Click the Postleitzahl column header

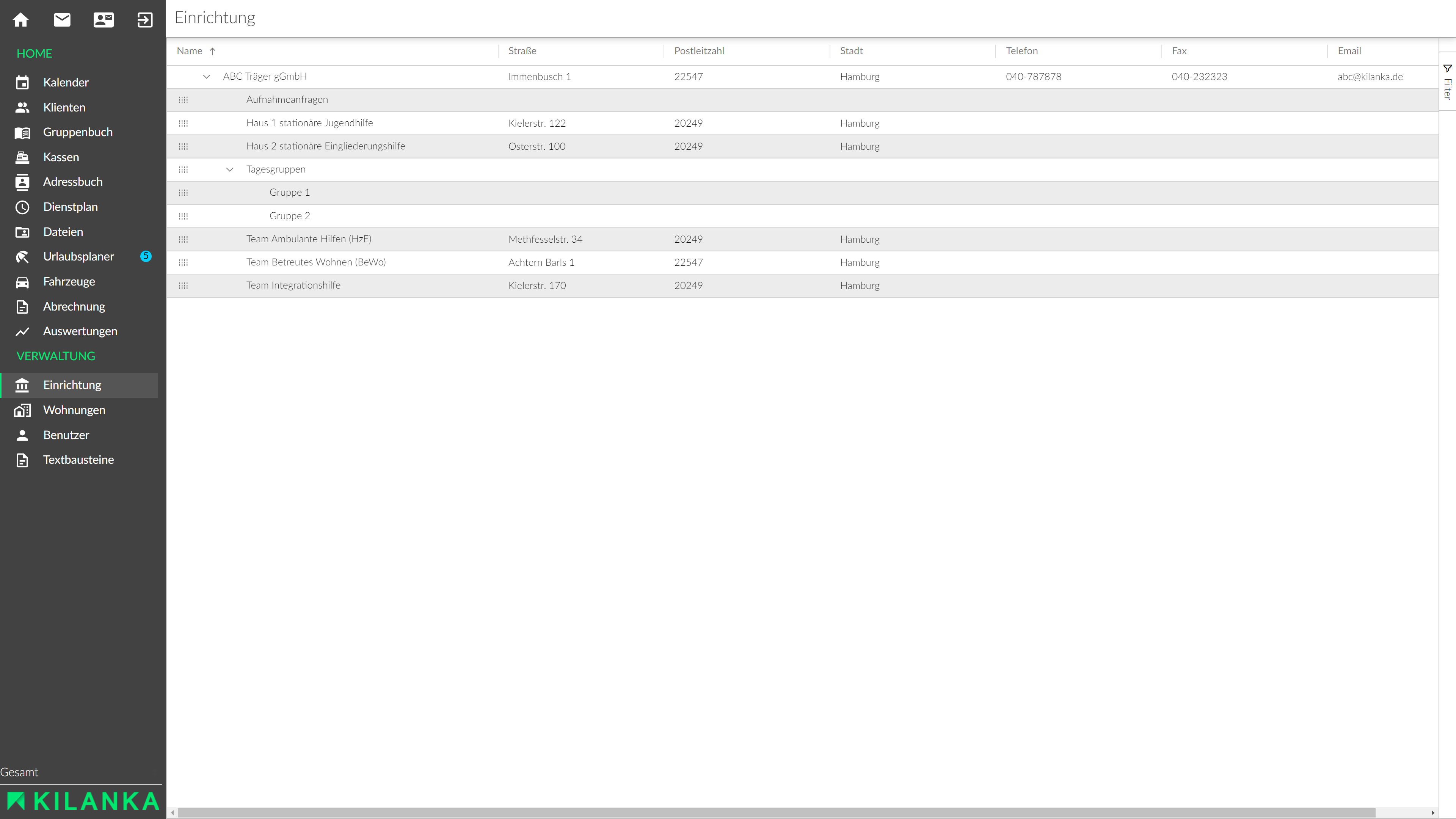click(698, 51)
